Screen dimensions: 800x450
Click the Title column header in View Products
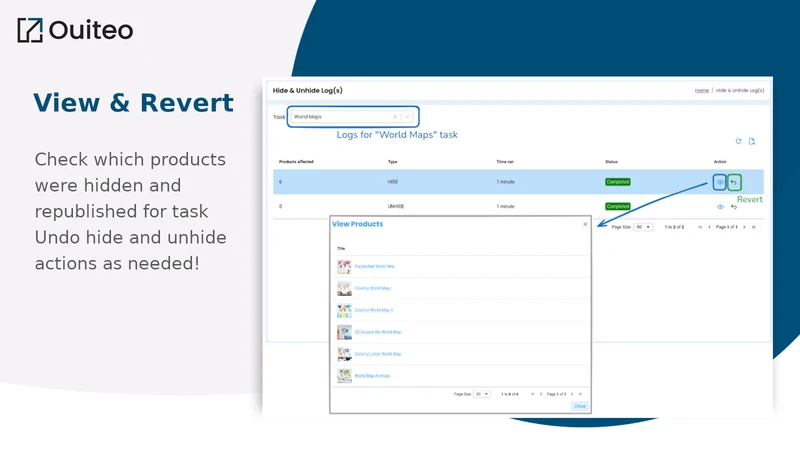341,248
